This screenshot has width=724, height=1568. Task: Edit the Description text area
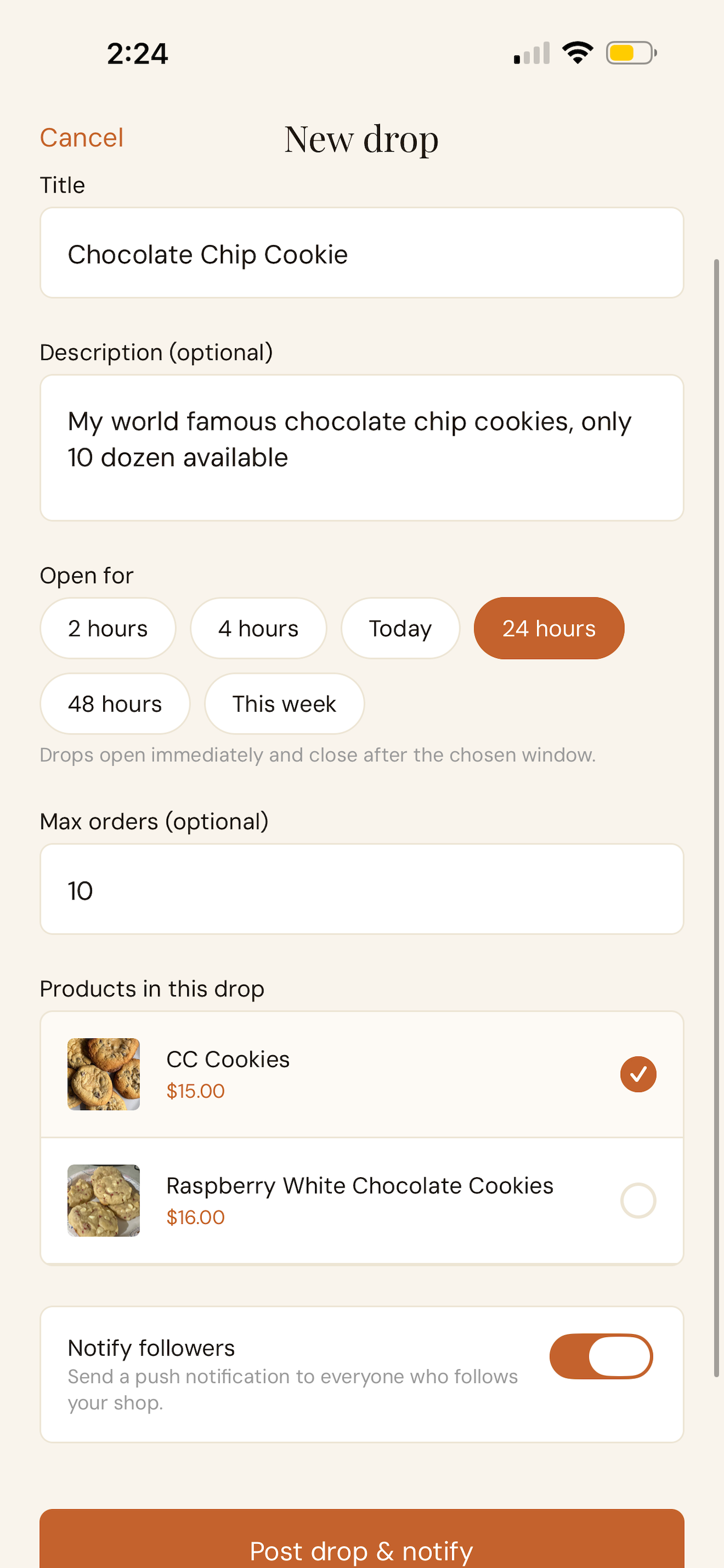coord(362,448)
